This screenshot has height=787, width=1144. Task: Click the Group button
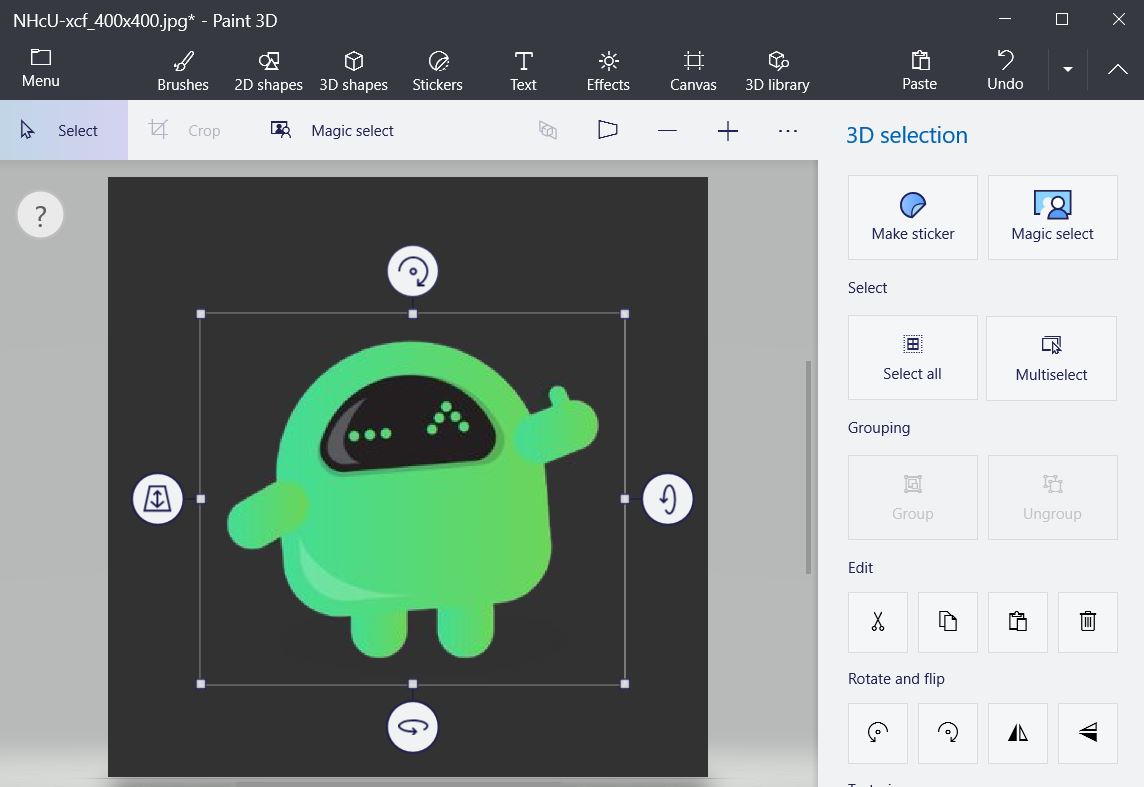coord(913,497)
